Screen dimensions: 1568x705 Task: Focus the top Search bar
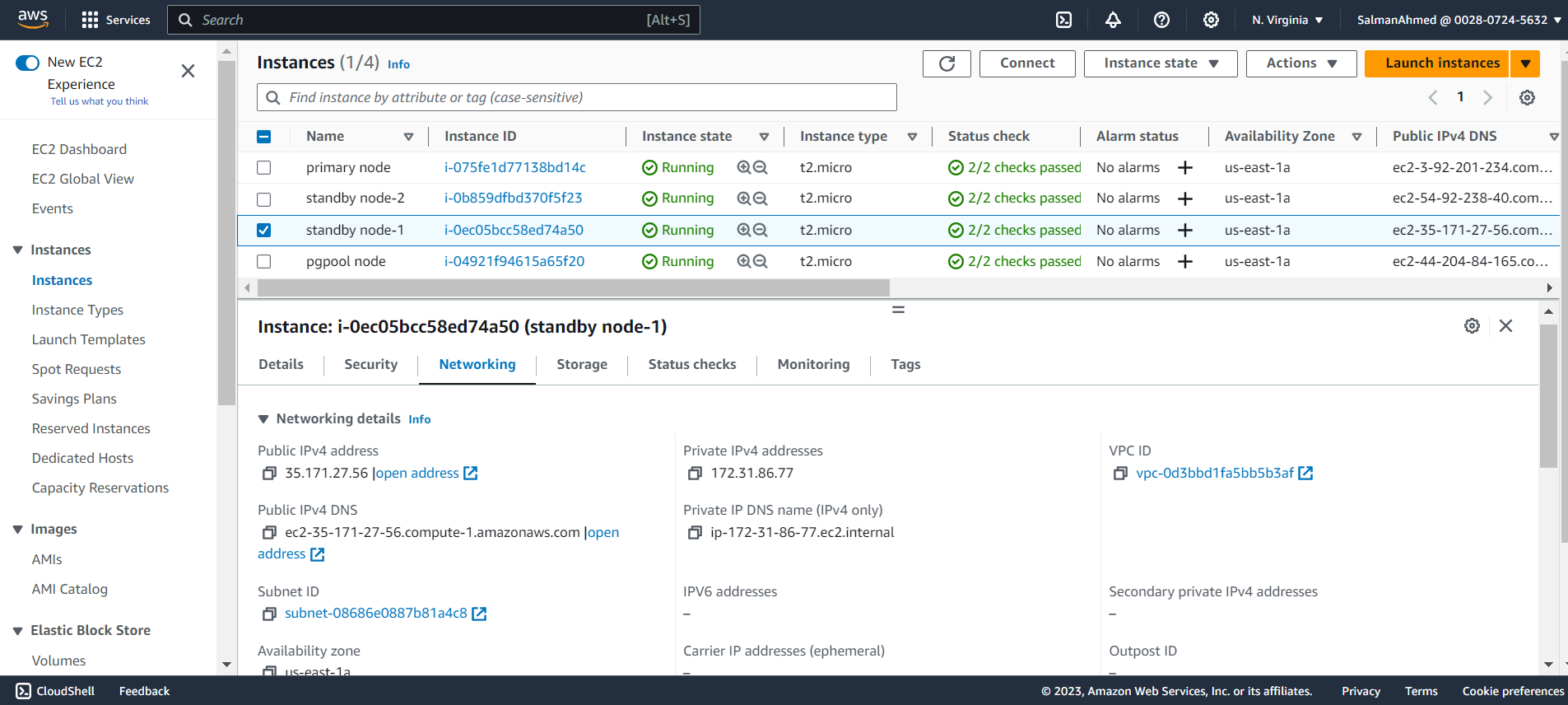(x=434, y=20)
